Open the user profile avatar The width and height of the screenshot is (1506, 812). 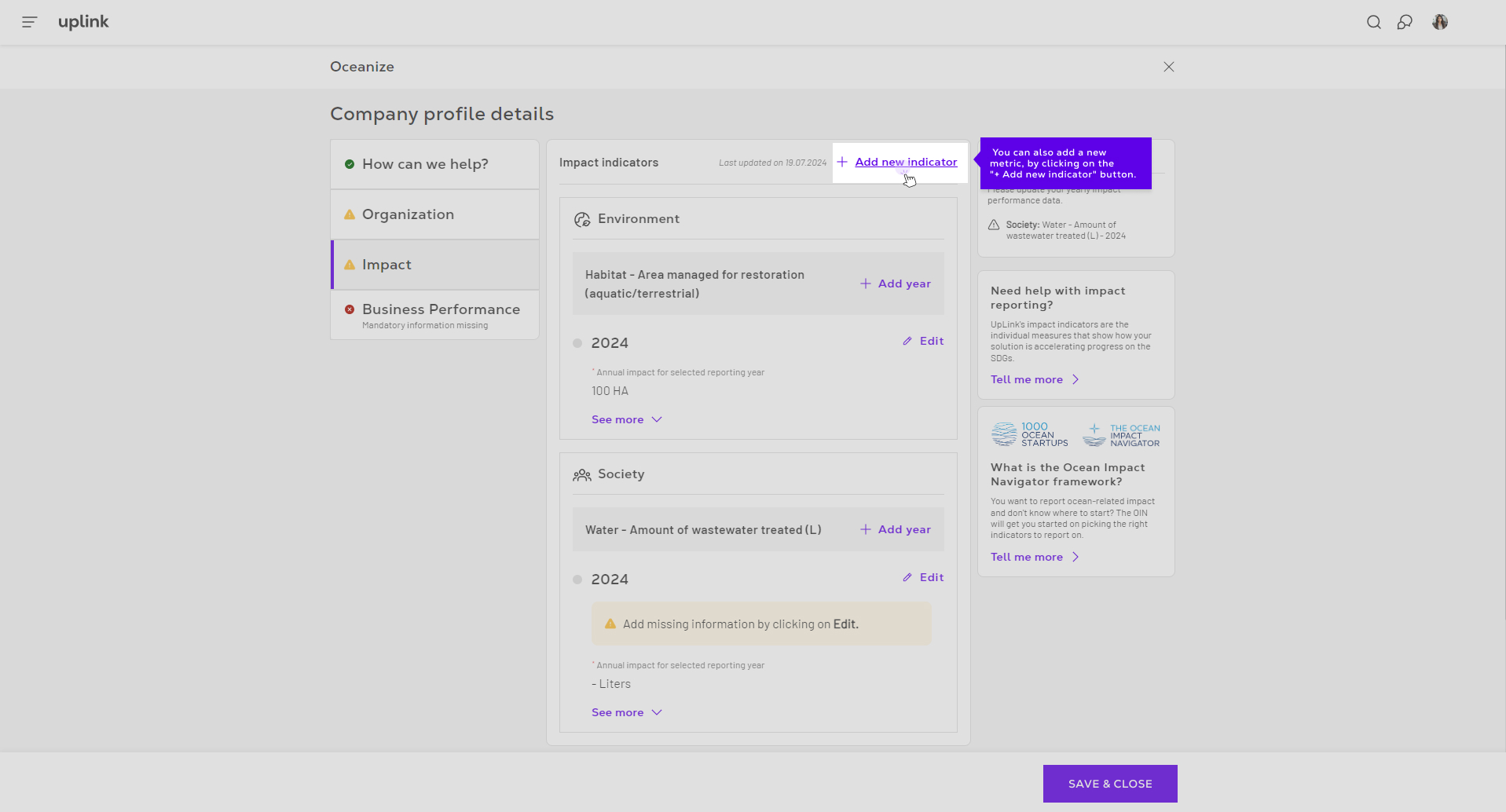coord(1439,22)
